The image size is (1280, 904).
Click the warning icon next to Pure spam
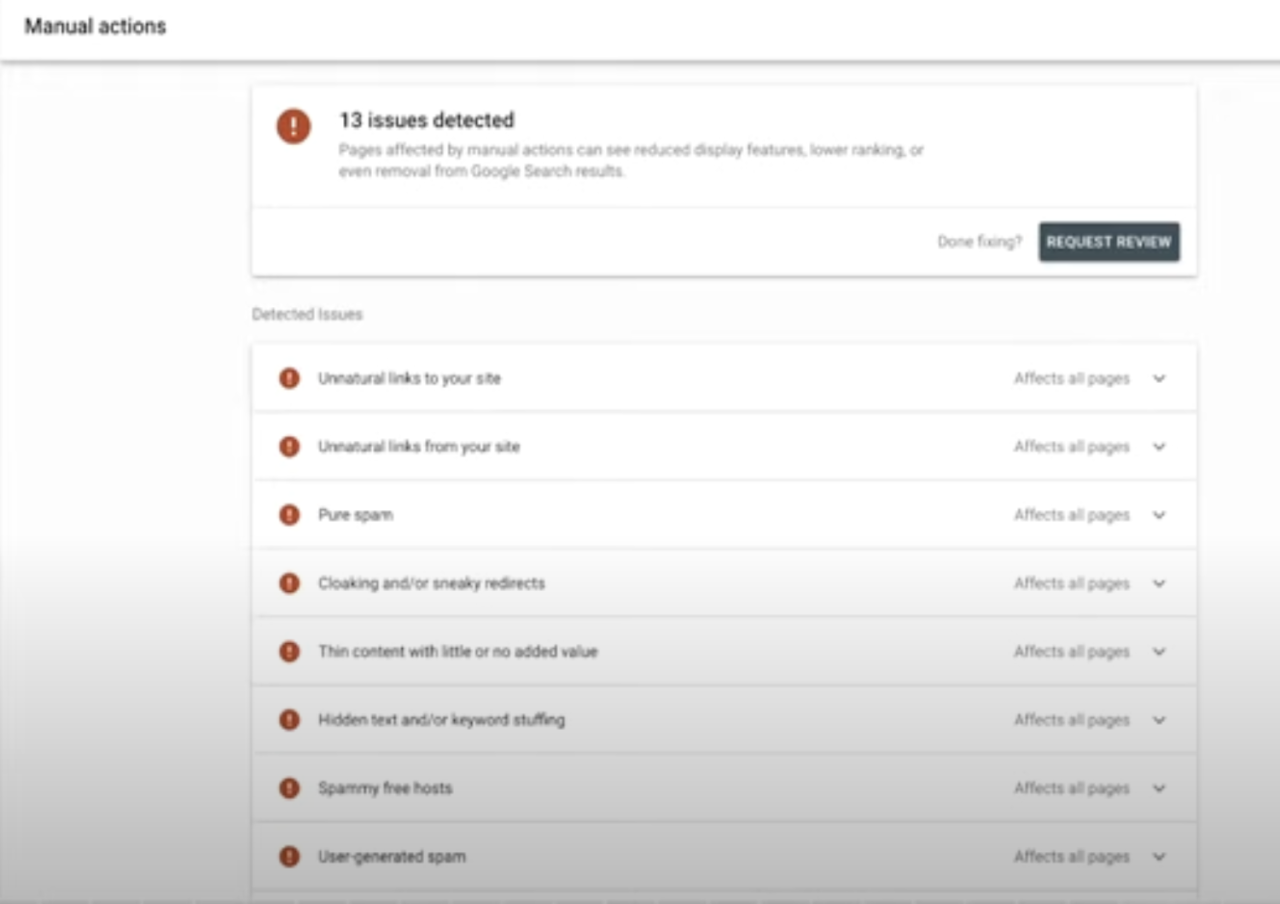click(290, 514)
